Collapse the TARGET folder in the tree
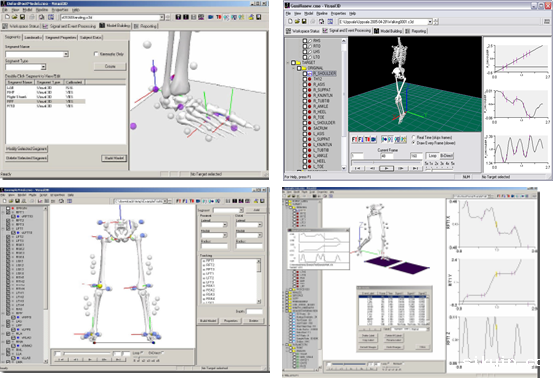Viewport: 553px width, 378px height. (x=288, y=63)
